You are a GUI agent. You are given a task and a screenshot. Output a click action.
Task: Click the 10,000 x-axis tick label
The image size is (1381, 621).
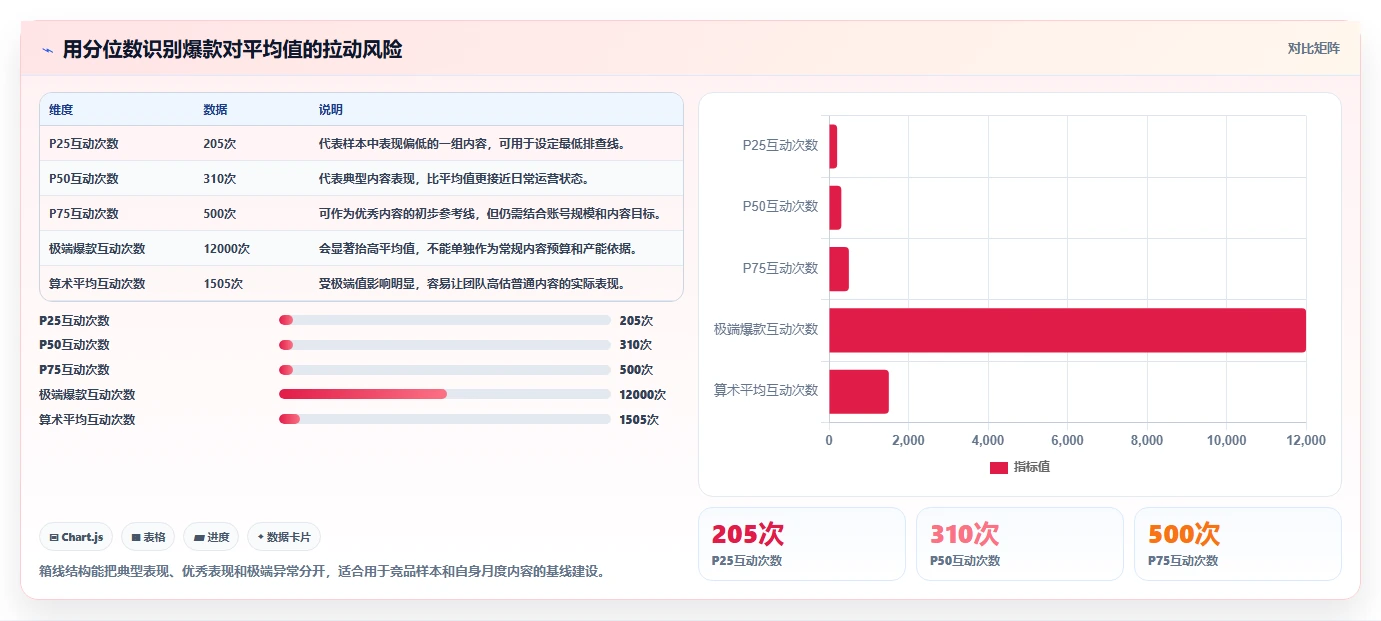[1226, 440]
